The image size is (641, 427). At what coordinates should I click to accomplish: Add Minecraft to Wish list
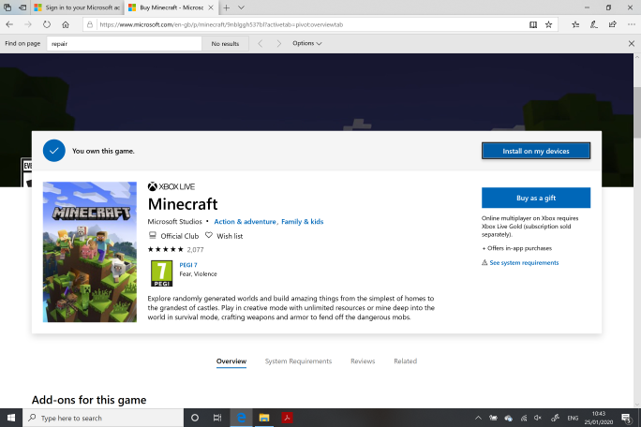point(224,236)
